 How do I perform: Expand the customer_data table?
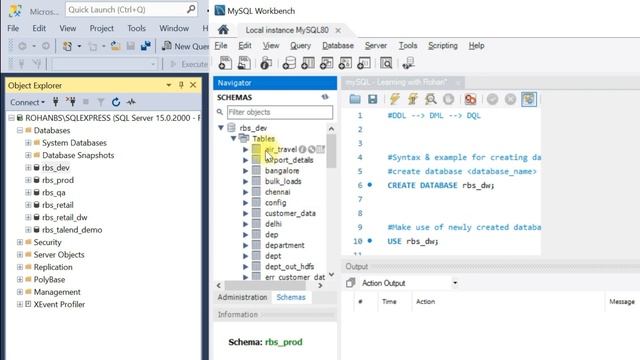coord(245,213)
